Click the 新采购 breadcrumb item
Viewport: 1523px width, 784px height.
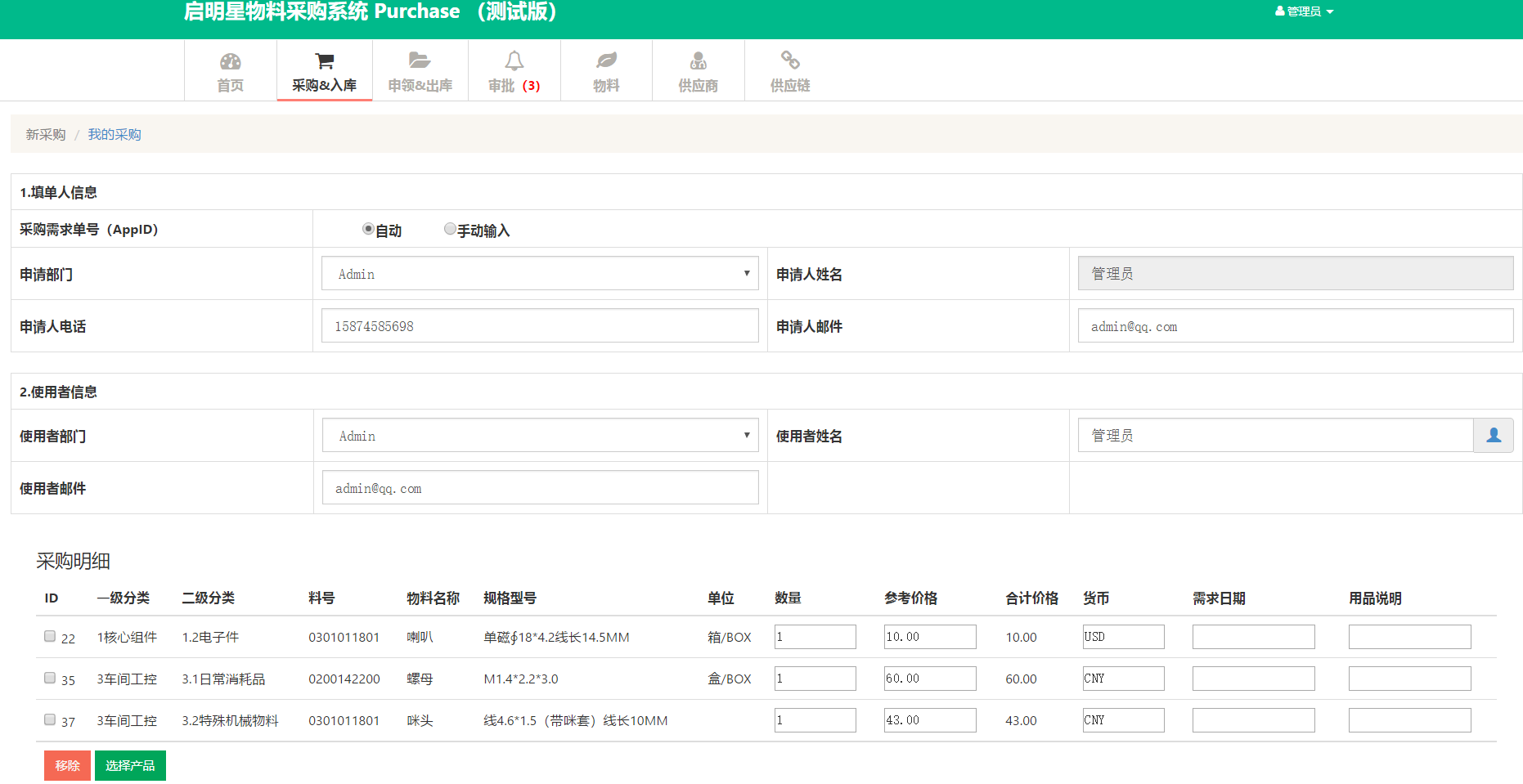(46, 135)
